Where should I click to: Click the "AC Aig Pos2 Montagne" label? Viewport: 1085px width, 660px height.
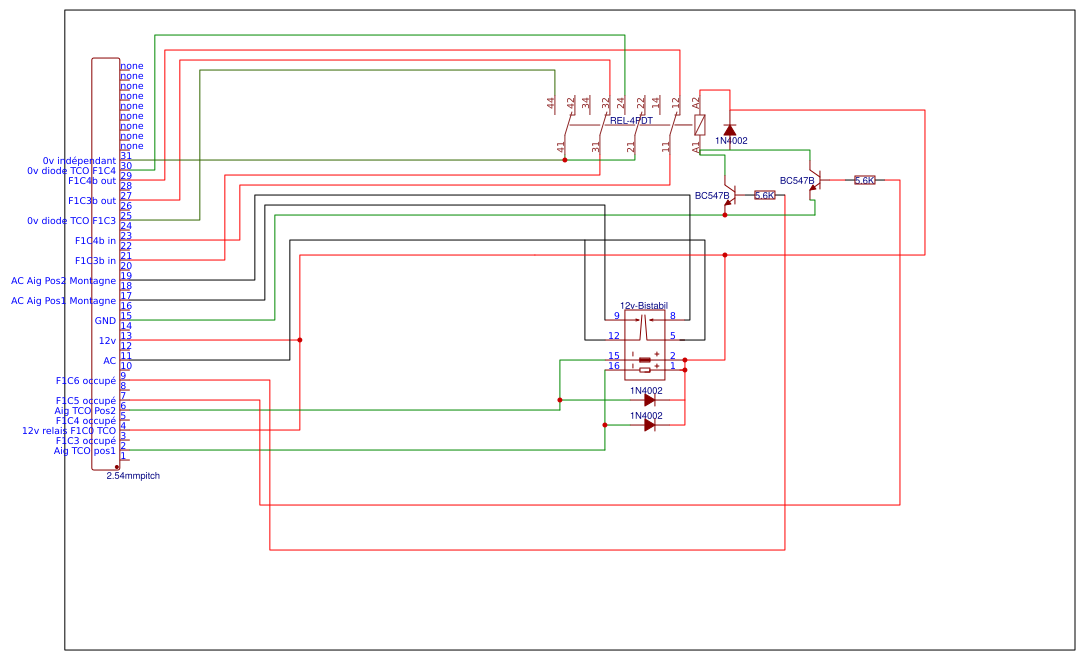[64, 281]
